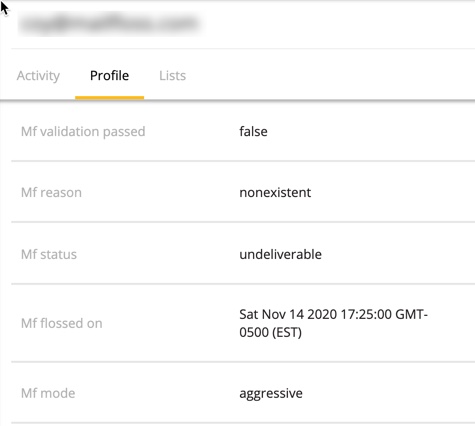The image size is (475, 426).
Task: Click the Mf flossed on label
Action: tap(61, 323)
